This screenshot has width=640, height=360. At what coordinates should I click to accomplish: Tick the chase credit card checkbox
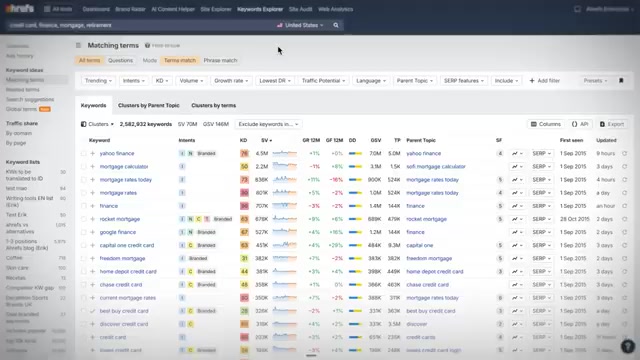coord(83,284)
